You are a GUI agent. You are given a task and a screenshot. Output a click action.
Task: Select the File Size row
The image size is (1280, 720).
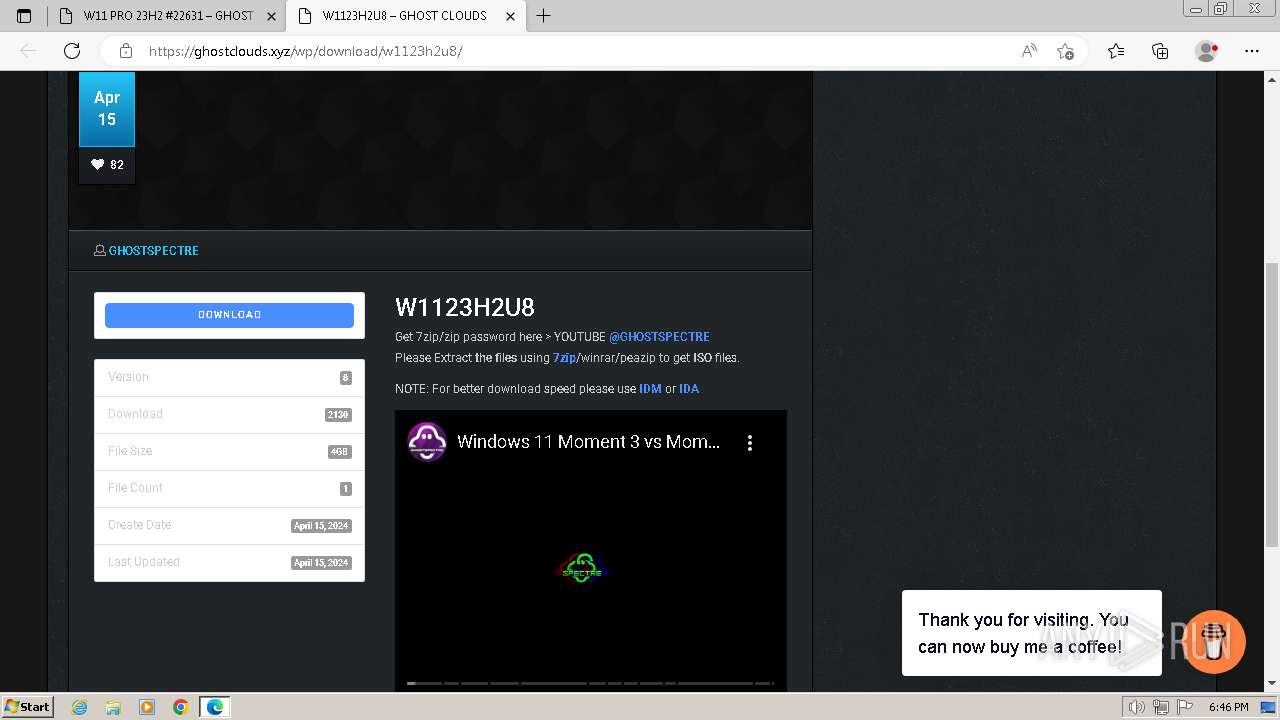[229, 452]
